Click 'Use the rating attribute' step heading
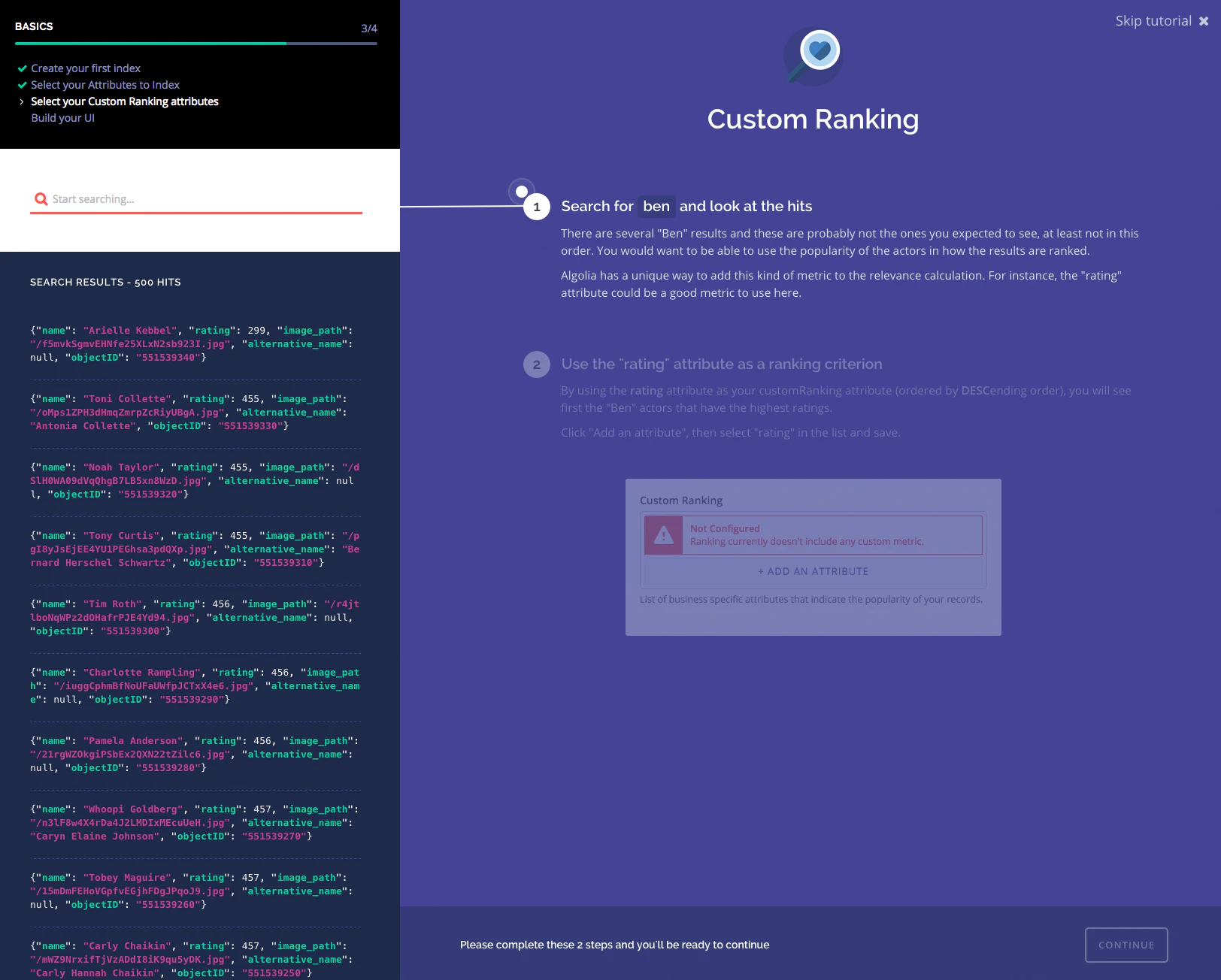The width and height of the screenshot is (1221, 980). pos(722,364)
